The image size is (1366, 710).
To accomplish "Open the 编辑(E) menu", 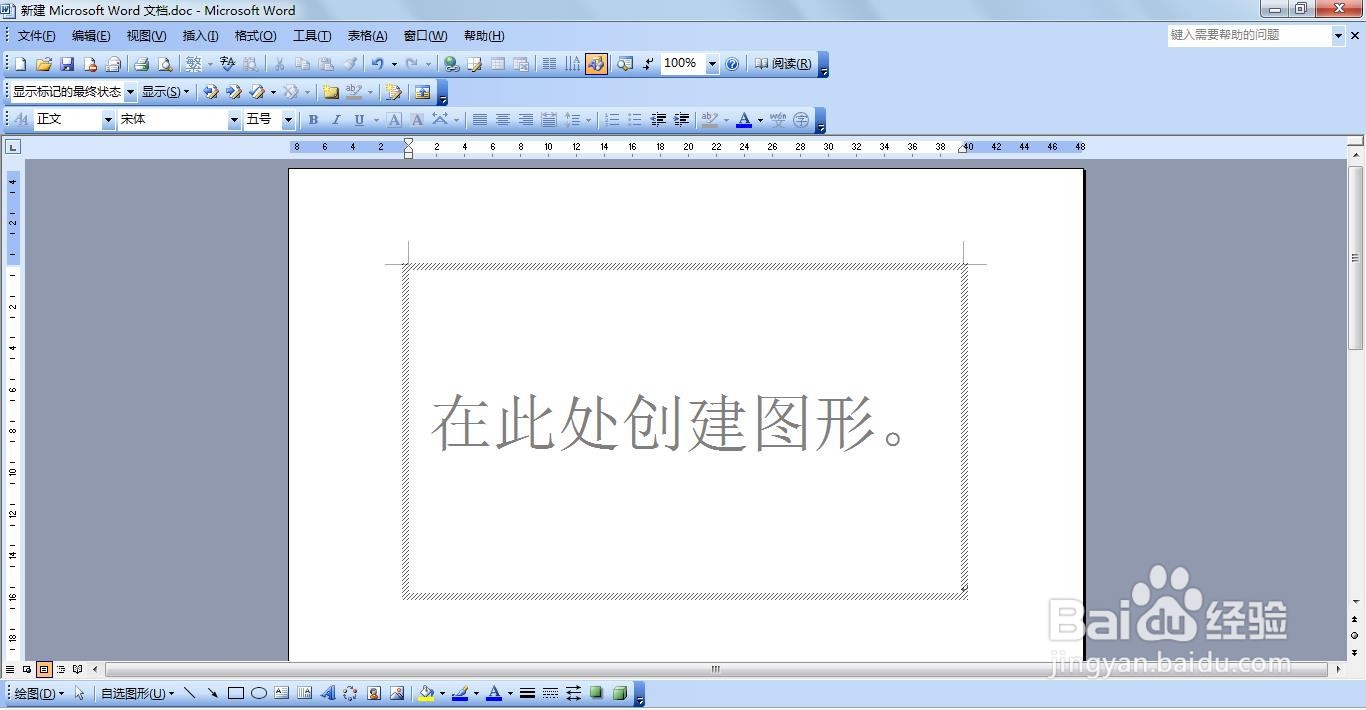I will (x=91, y=36).
